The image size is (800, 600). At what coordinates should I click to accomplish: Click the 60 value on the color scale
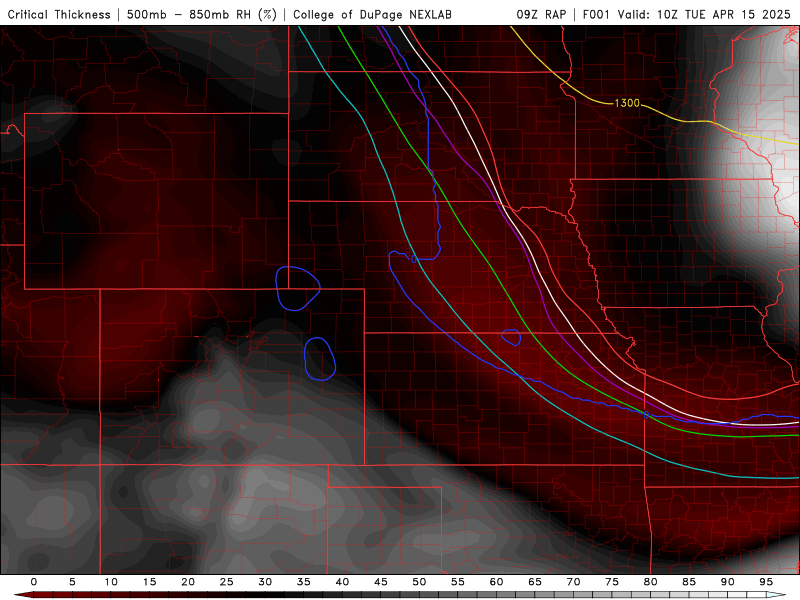tap(496, 582)
